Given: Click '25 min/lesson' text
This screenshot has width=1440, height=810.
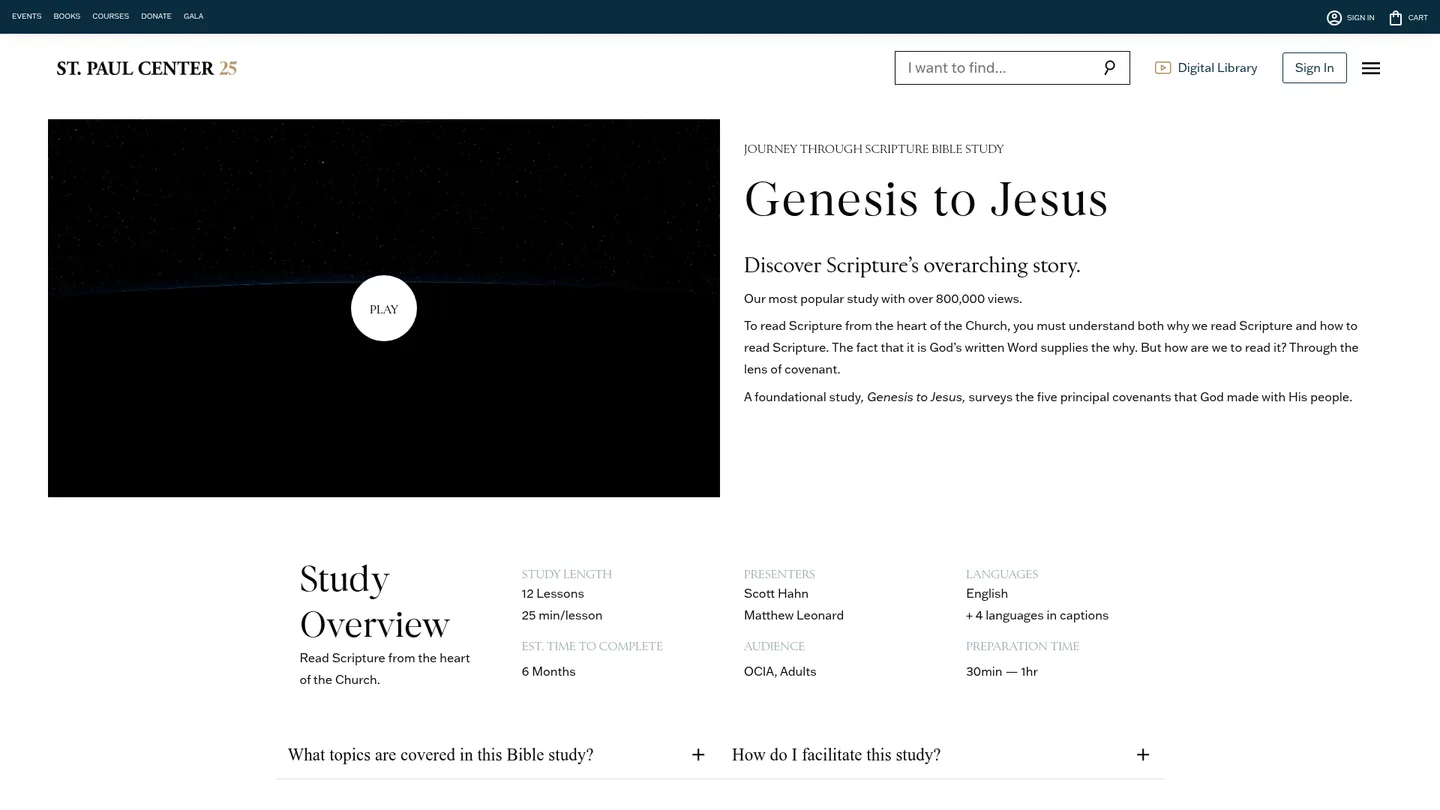Looking at the screenshot, I should pos(562,616).
